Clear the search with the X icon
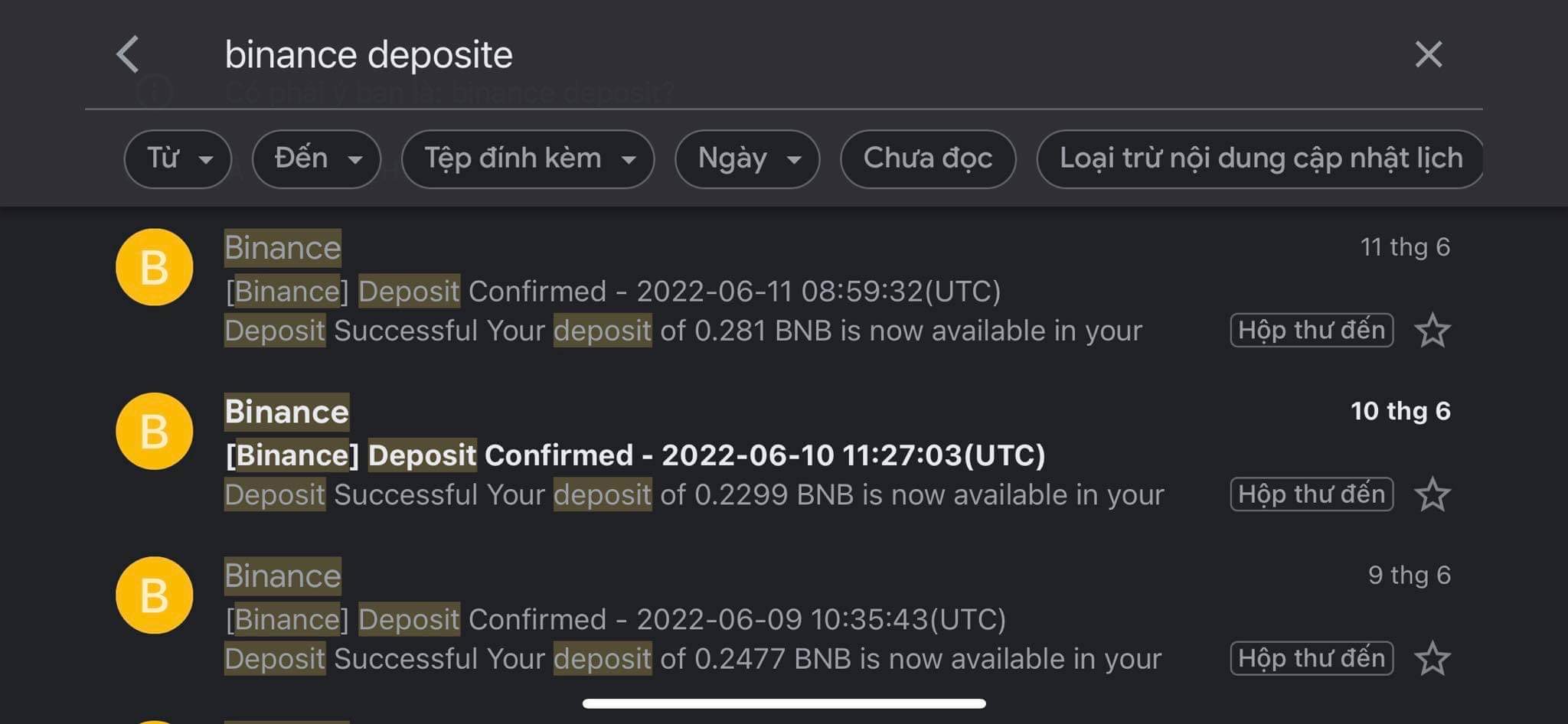This screenshot has height=724, width=1568. [1428, 55]
